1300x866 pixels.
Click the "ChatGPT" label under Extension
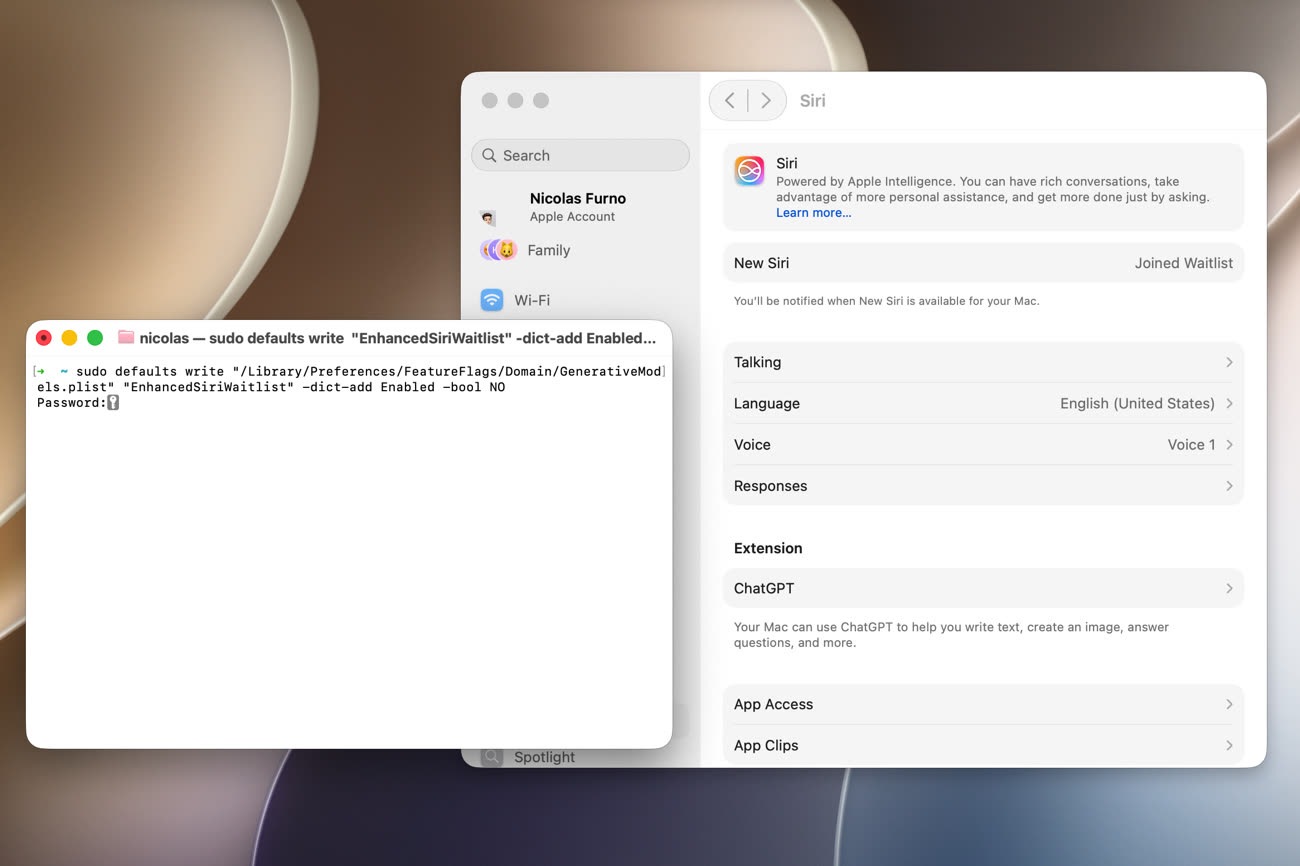click(764, 588)
